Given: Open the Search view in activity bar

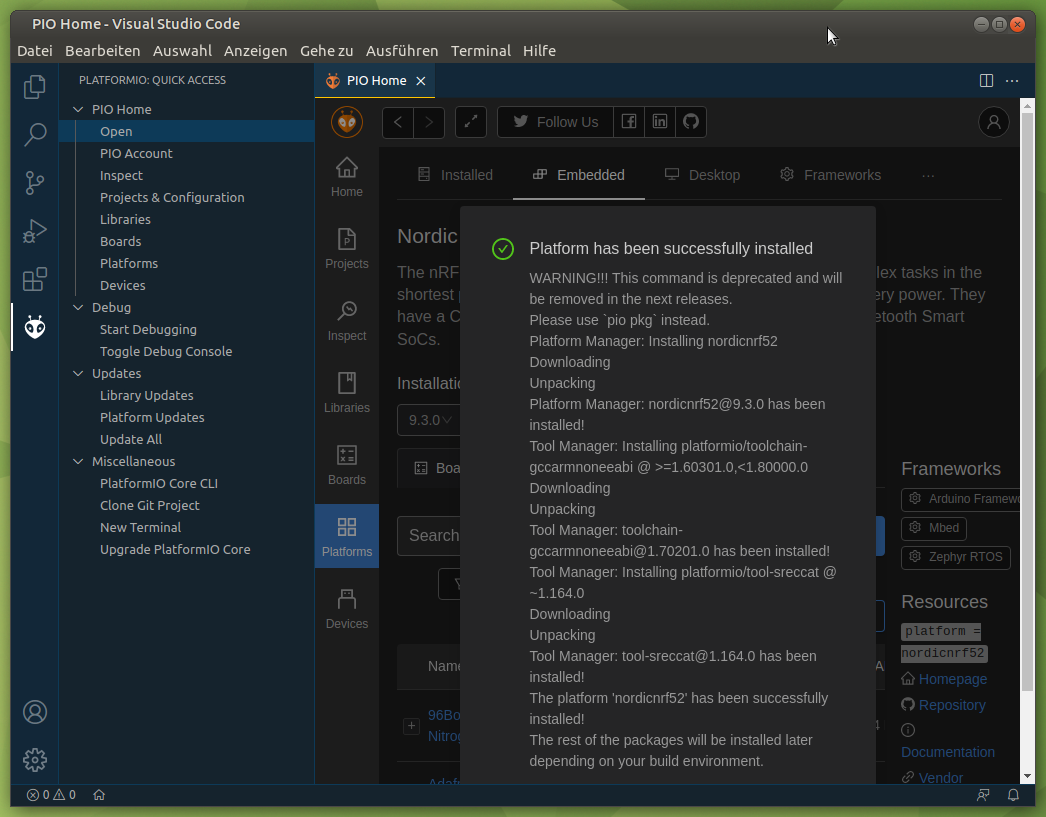Looking at the screenshot, I should click(35, 135).
